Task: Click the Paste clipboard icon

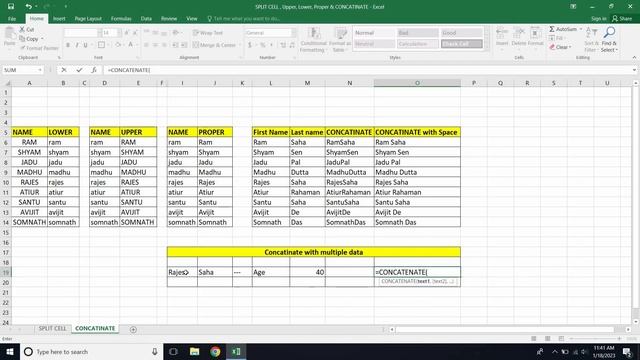Action: point(9,33)
